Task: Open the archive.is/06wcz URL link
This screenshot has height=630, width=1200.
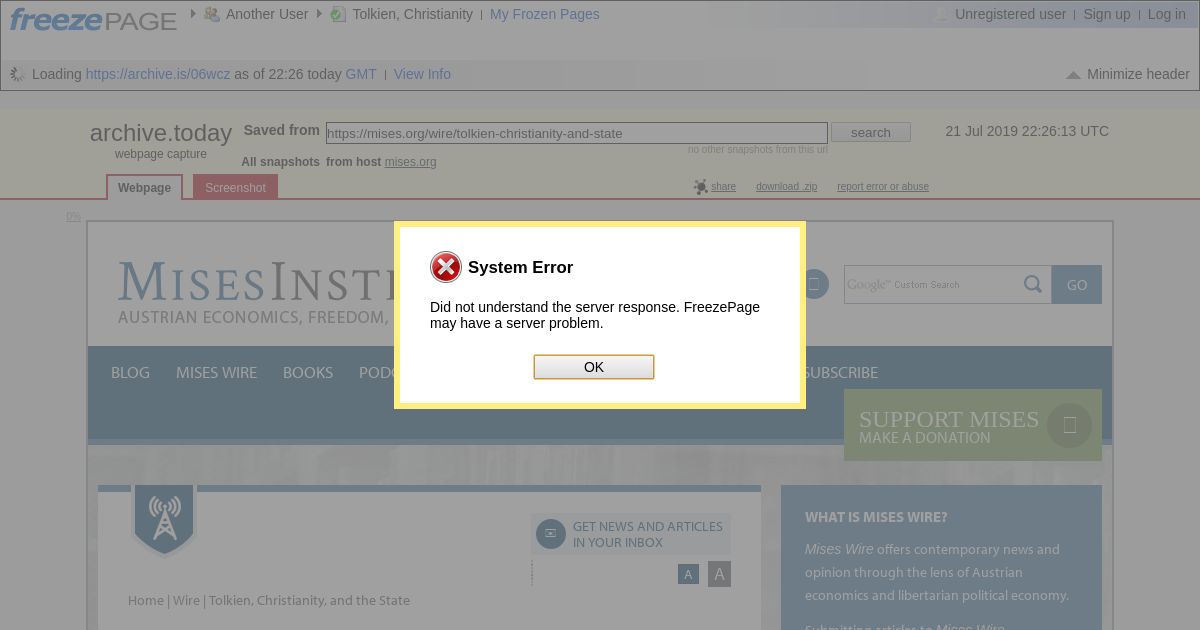Action: [158, 74]
